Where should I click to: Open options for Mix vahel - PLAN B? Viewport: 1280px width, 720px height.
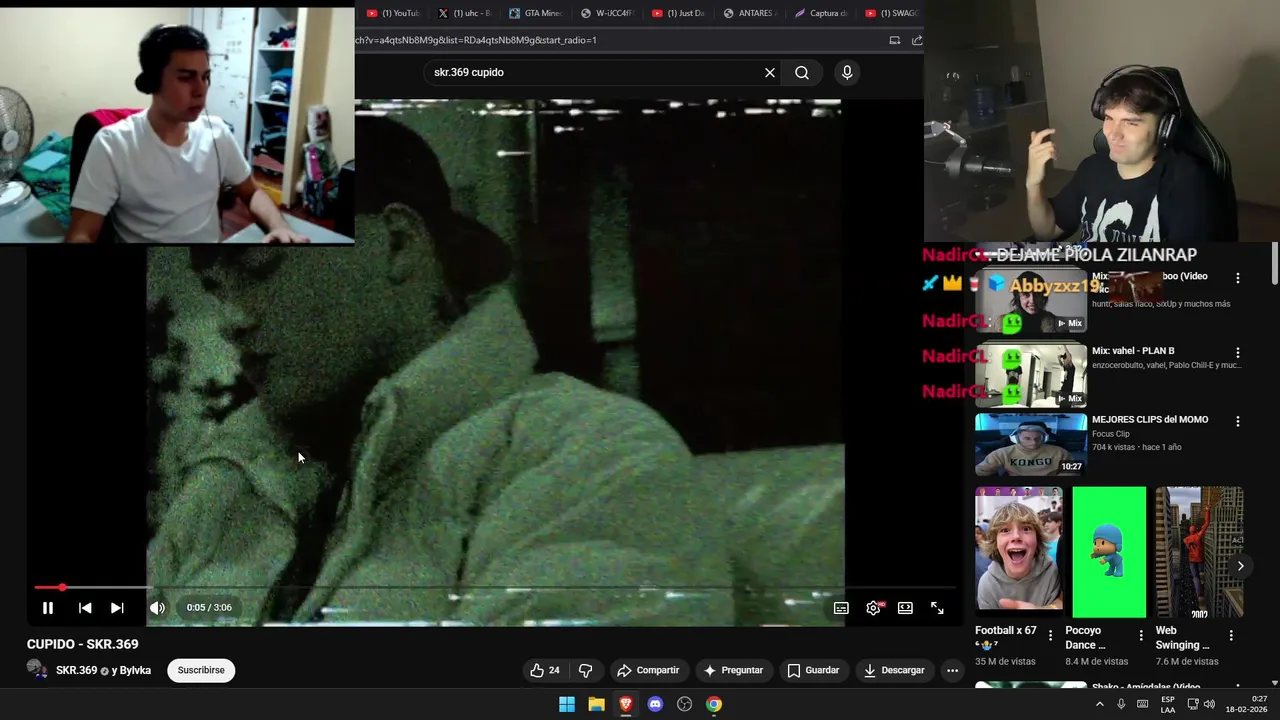[1237, 353]
